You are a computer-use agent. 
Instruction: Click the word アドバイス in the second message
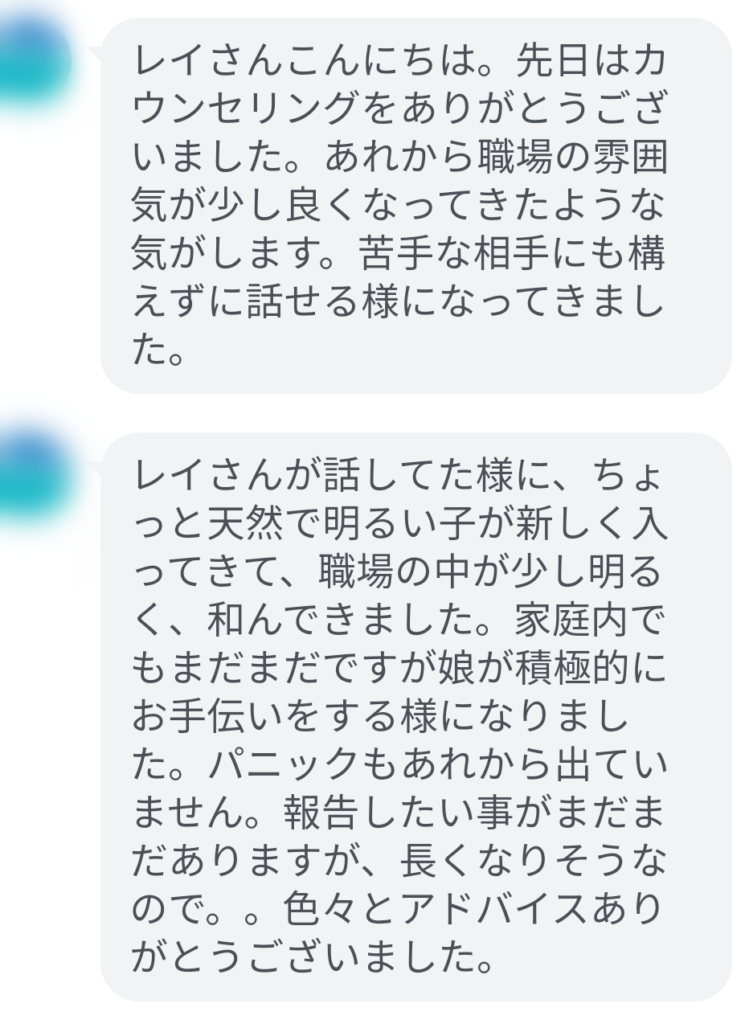pos(494,911)
